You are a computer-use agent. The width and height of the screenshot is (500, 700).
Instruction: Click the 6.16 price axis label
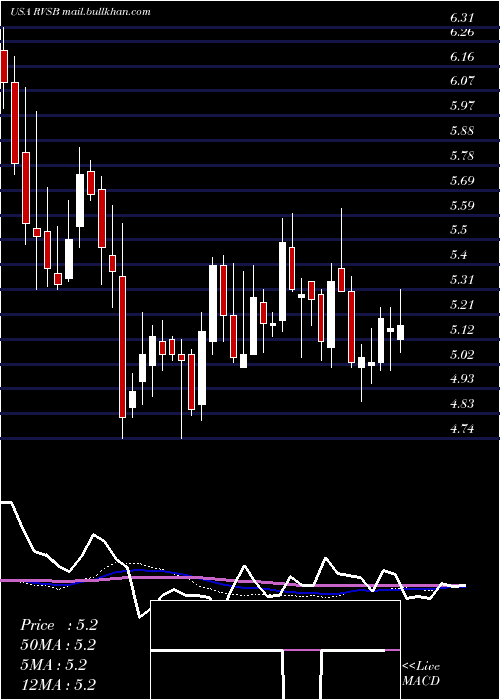pos(462,57)
